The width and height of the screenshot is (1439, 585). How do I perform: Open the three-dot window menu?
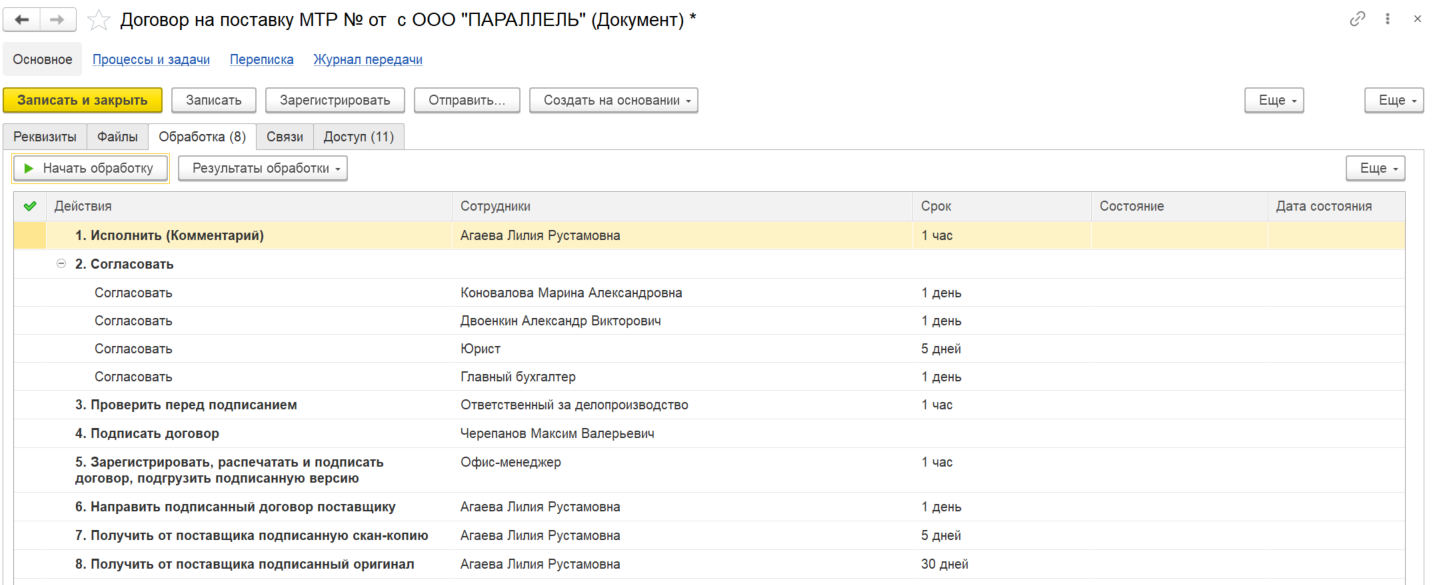click(1388, 19)
